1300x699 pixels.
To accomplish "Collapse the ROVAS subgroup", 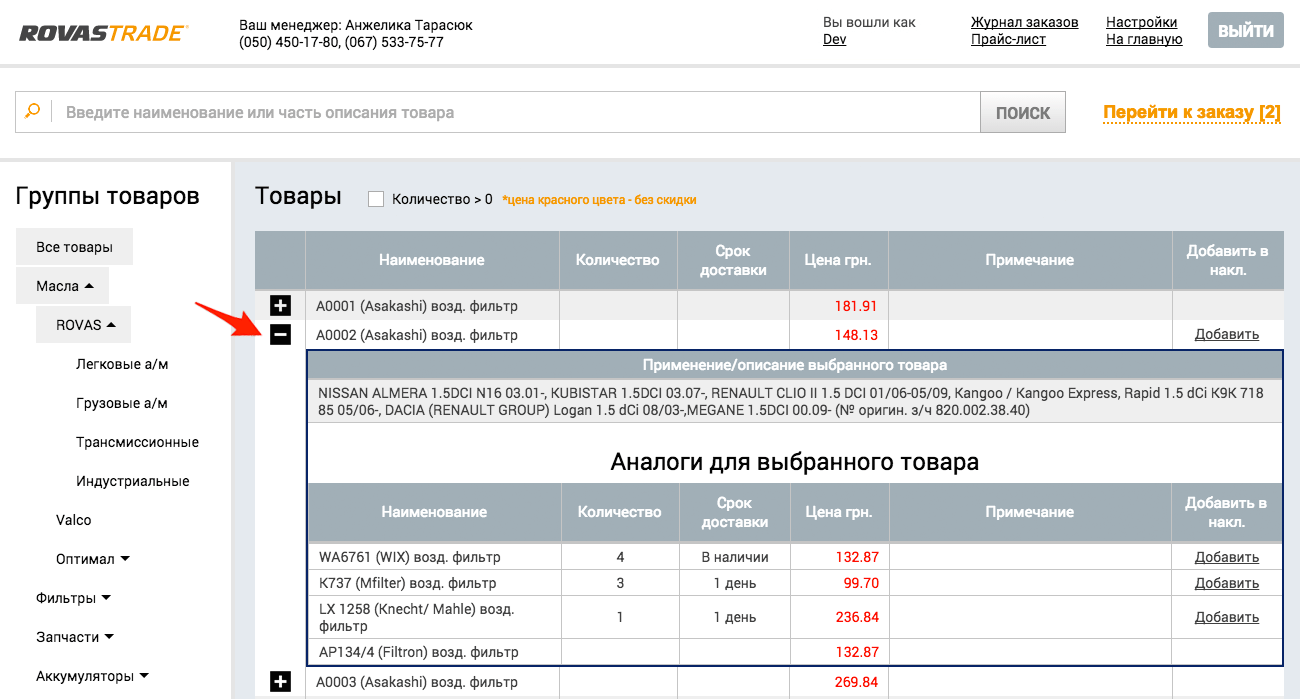I will 84,325.
